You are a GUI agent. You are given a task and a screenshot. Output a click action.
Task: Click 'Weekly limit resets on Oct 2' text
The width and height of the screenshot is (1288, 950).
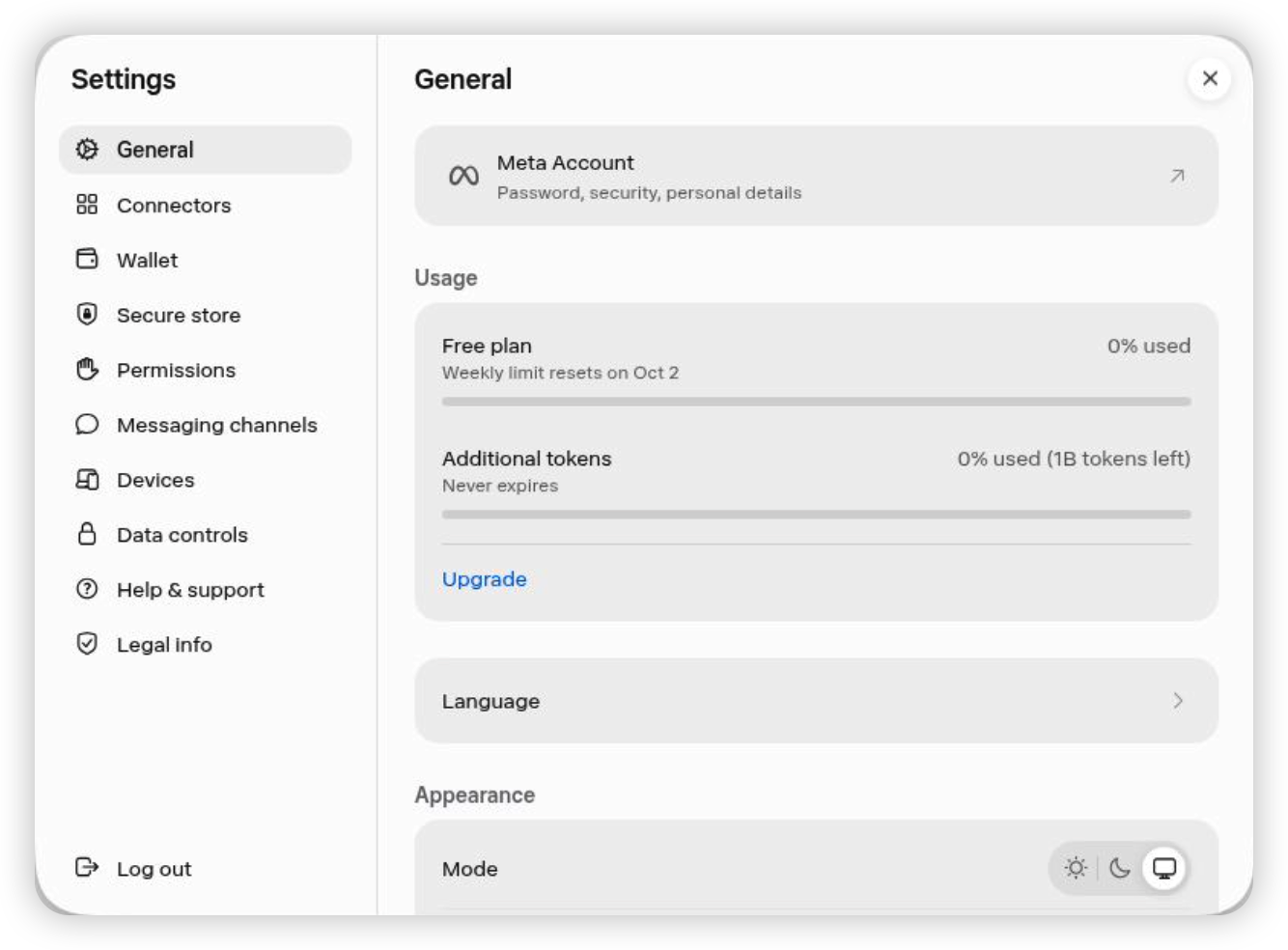(560, 373)
